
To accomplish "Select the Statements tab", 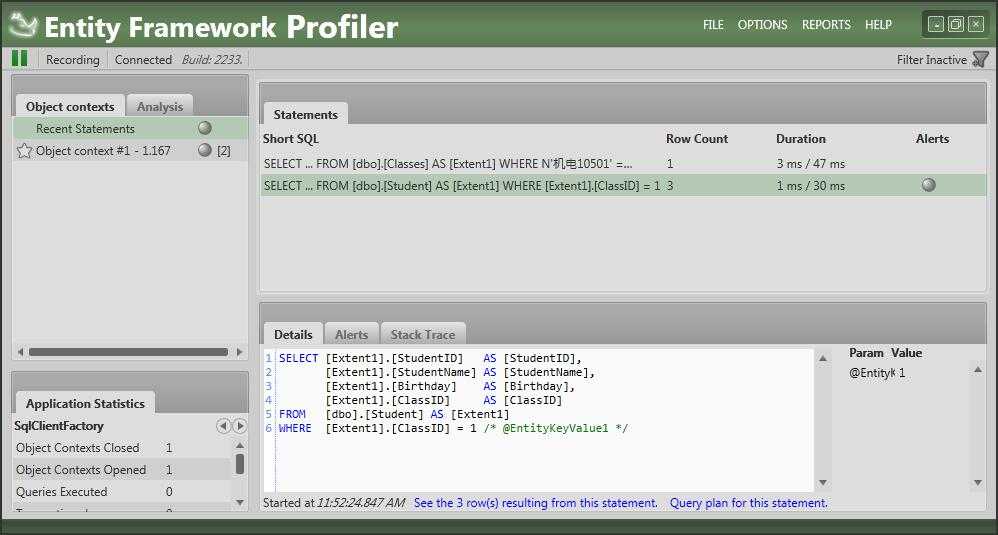I will click(x=306, y=115).
